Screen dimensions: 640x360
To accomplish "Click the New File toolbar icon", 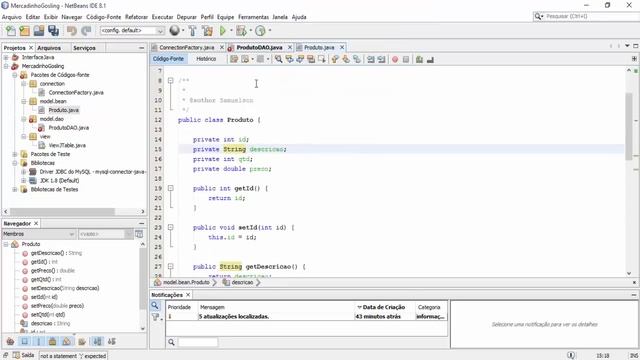I will coord(11,31).
